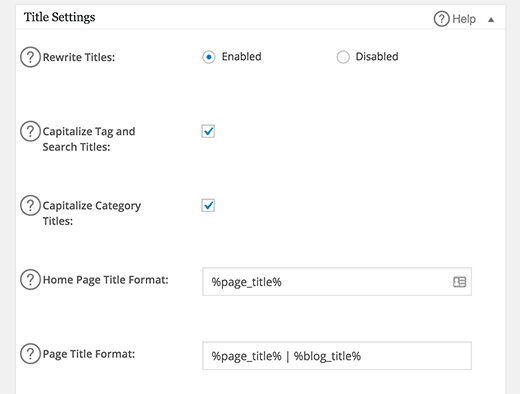Screen dimensions: 520x394
Task: Click help icon next to Home Page Title Format
Action: click(x=30, y=280)
